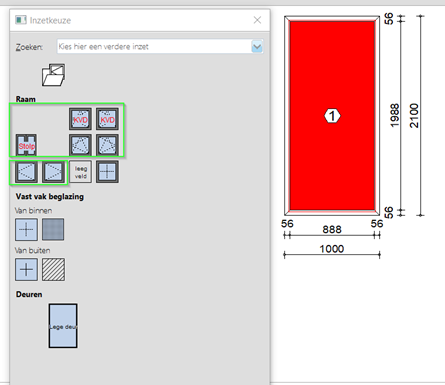Choose Van binnen gray panel fill
Screen dimensions: 445x385
pyautogui.click(x=53, y=229)
